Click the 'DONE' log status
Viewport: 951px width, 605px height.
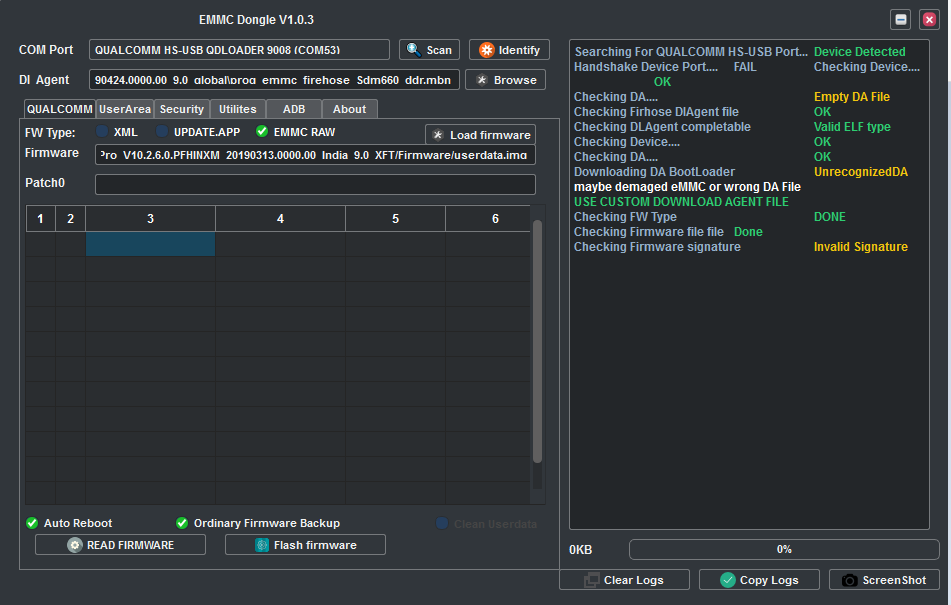tap(830, 216)
